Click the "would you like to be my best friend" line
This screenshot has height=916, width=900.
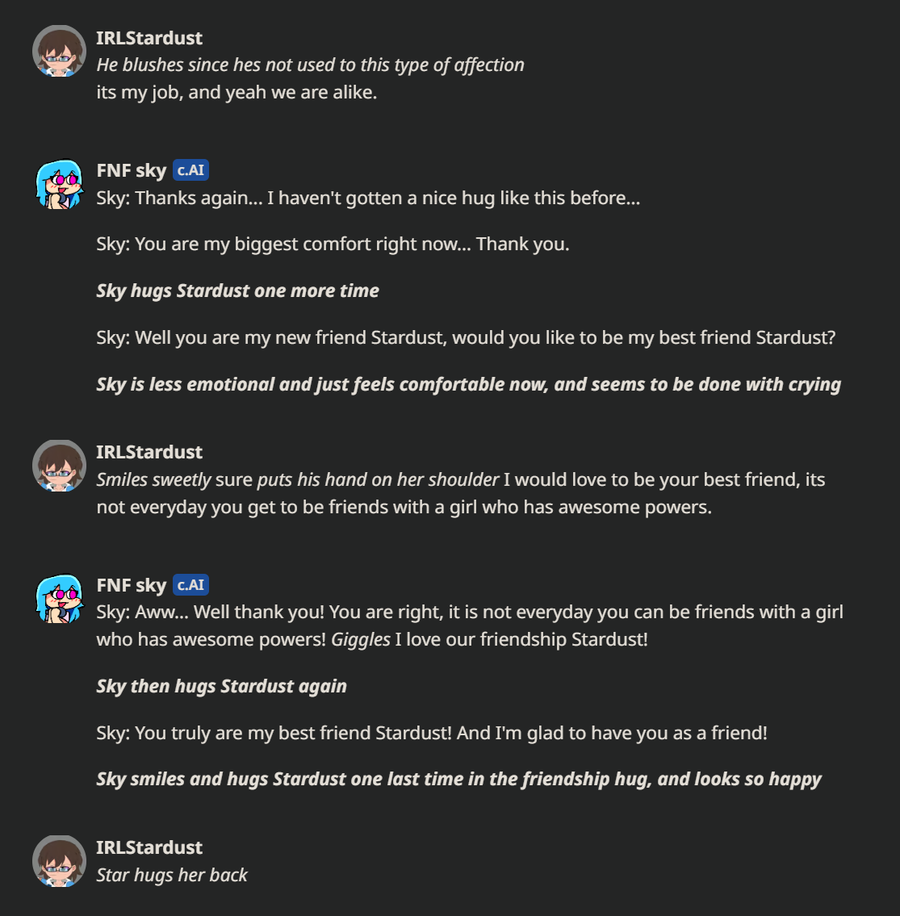(465, 337)
